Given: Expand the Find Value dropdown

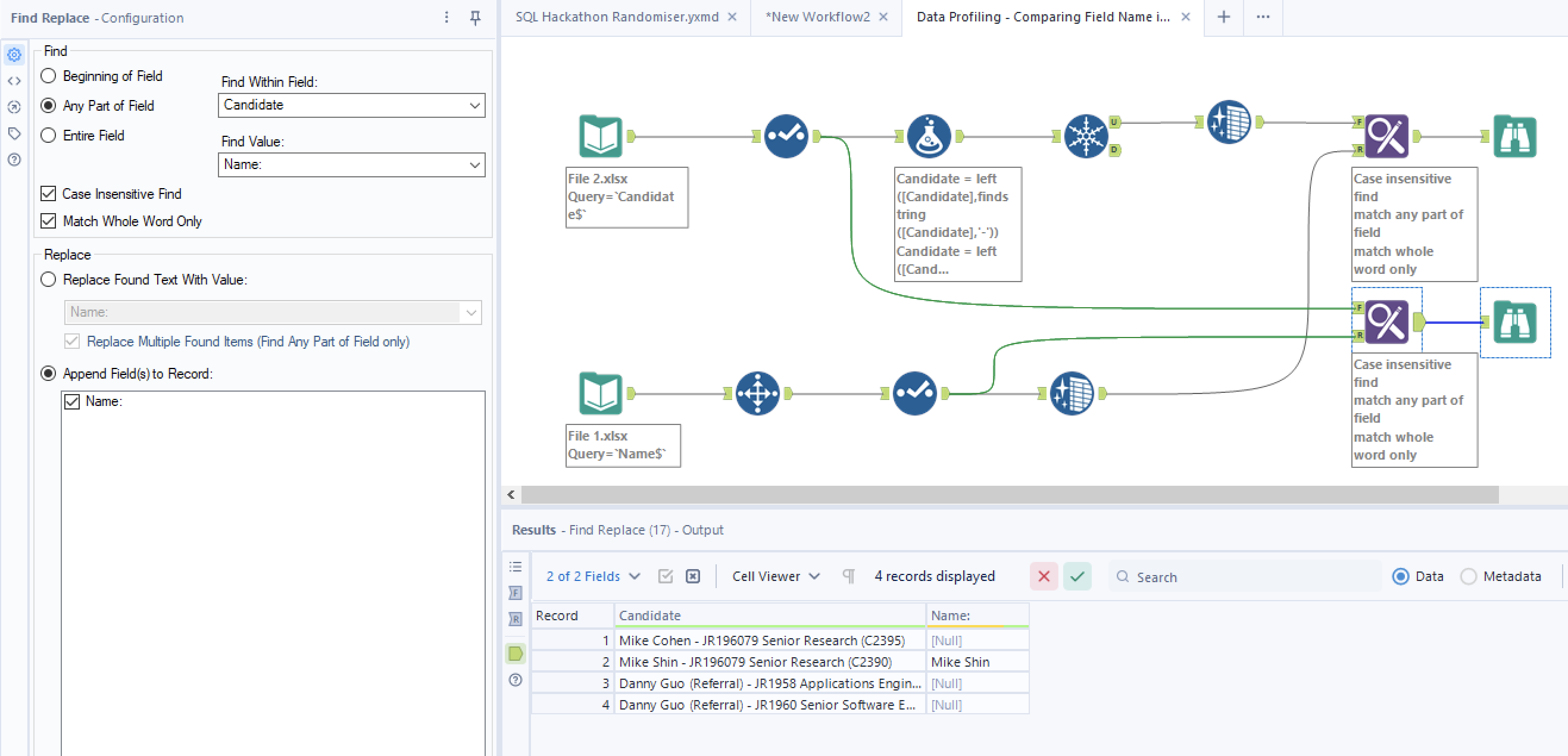Looking at the screenshot, I should 474,165.
